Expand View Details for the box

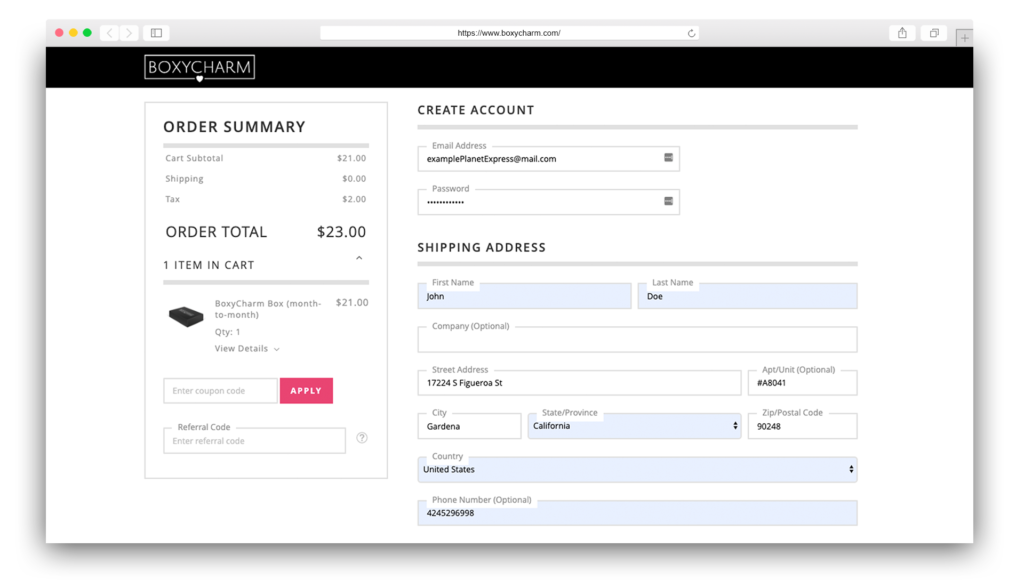click(247, 349)
